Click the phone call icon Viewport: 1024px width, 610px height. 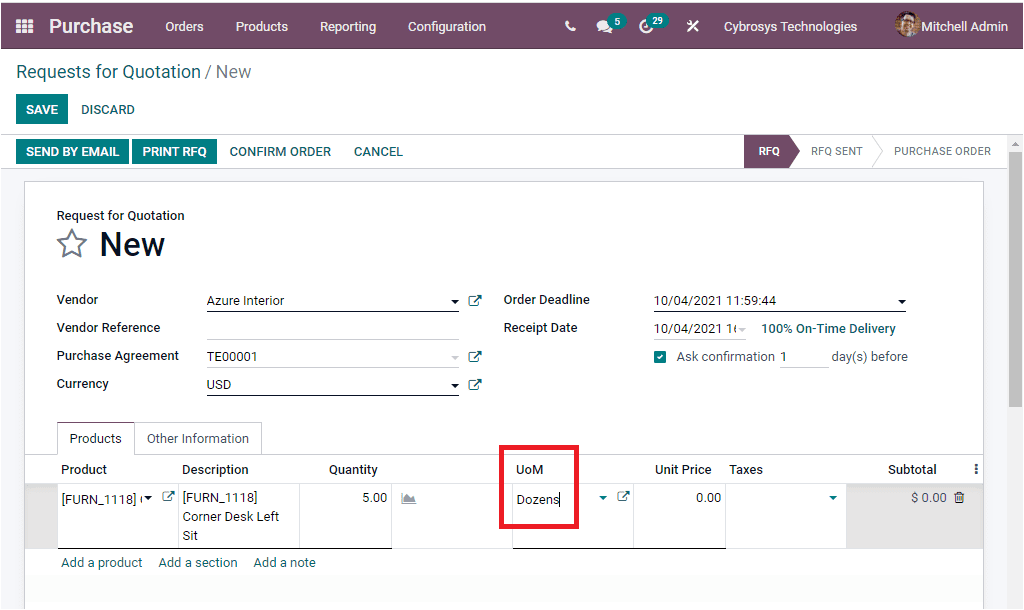tap(569, 26)
